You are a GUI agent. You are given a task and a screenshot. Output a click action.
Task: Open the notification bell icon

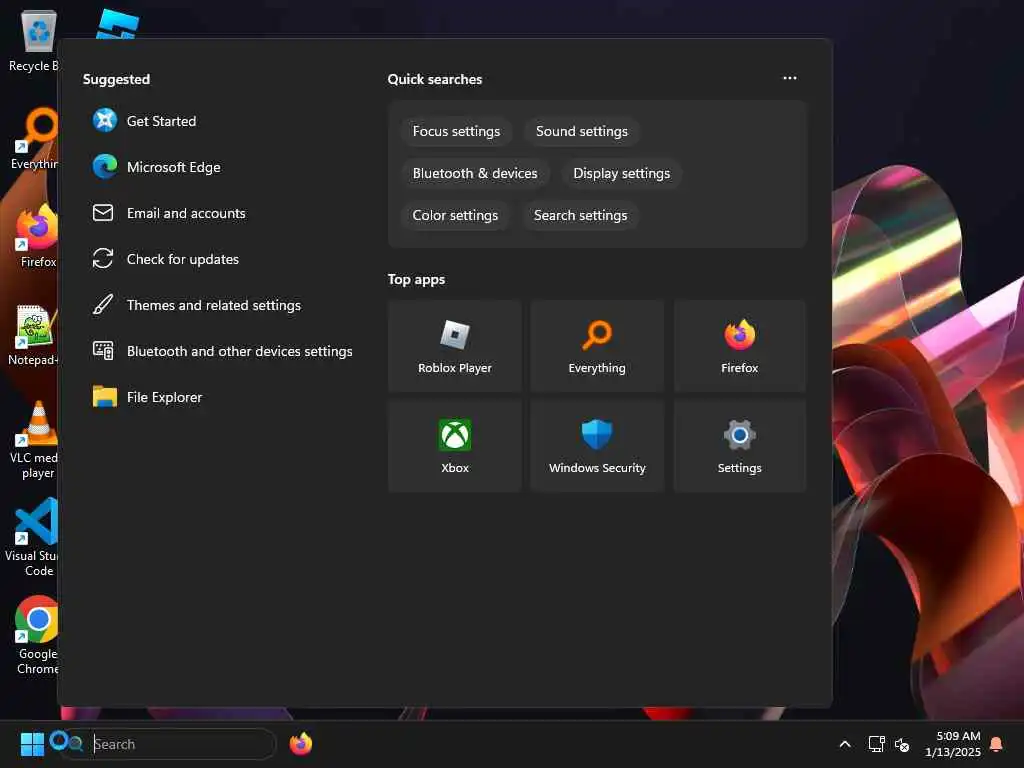pyautogui.click(x=996, y=744)
